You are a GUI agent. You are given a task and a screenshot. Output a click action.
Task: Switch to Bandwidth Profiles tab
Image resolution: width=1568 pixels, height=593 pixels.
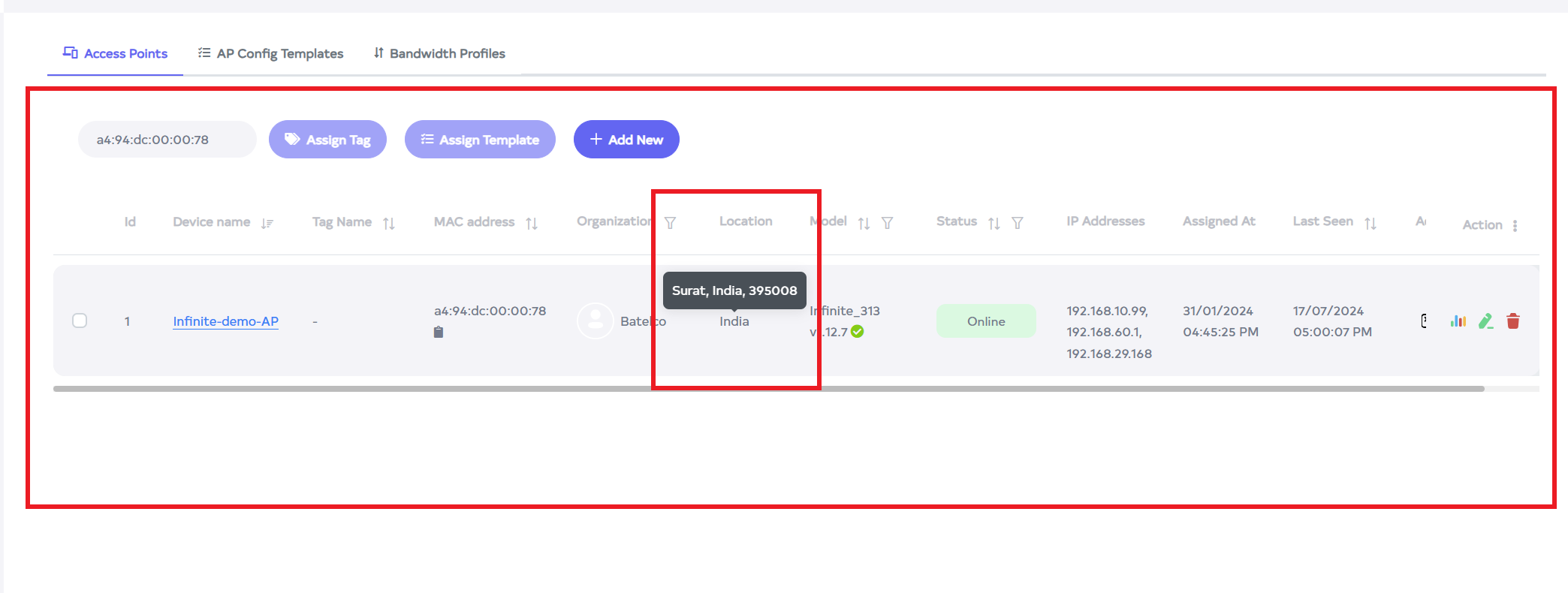click(439, 53)
